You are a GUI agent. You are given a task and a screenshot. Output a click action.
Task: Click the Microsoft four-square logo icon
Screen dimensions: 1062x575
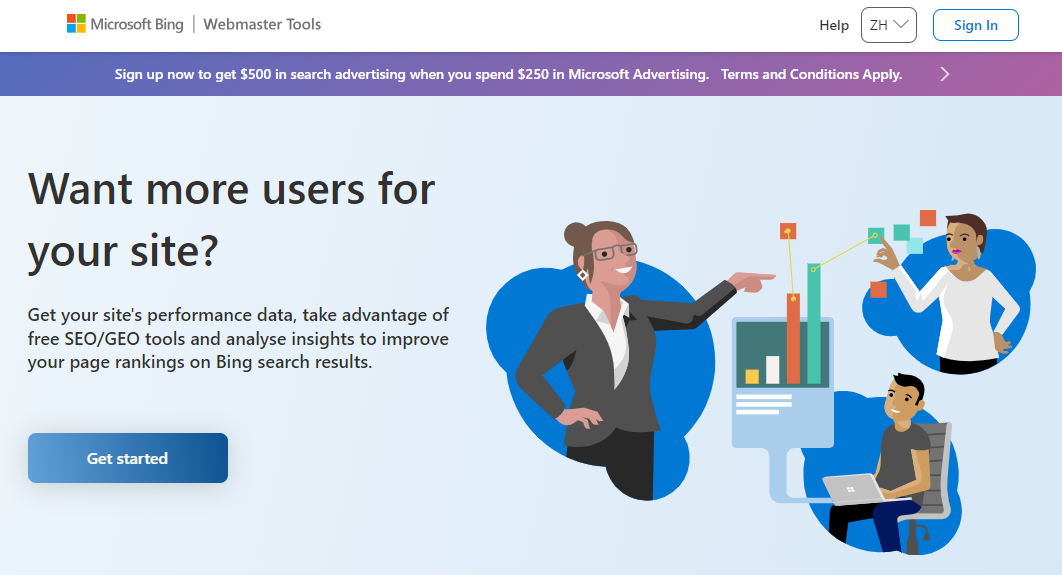tap(76, 24)
